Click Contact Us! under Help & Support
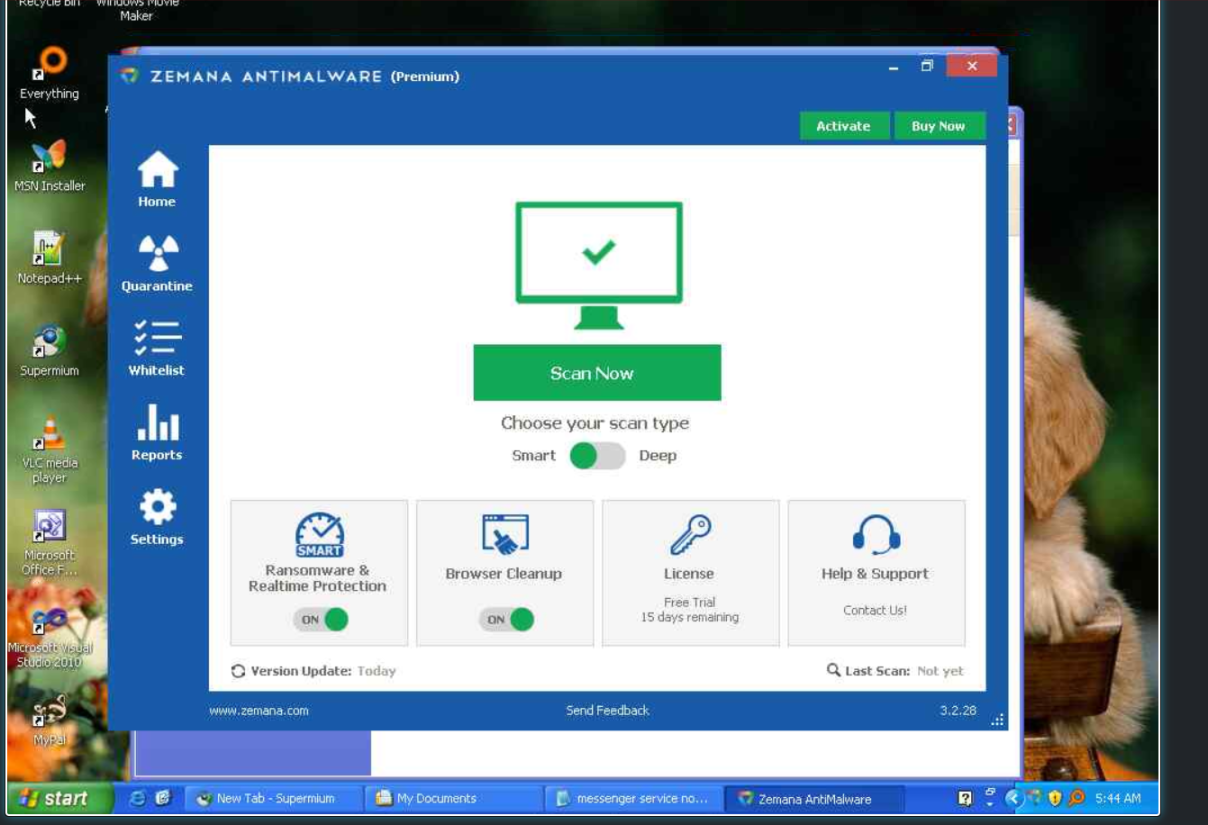The height and width of the screenshot is (825, 1208). tap(875, 610)
